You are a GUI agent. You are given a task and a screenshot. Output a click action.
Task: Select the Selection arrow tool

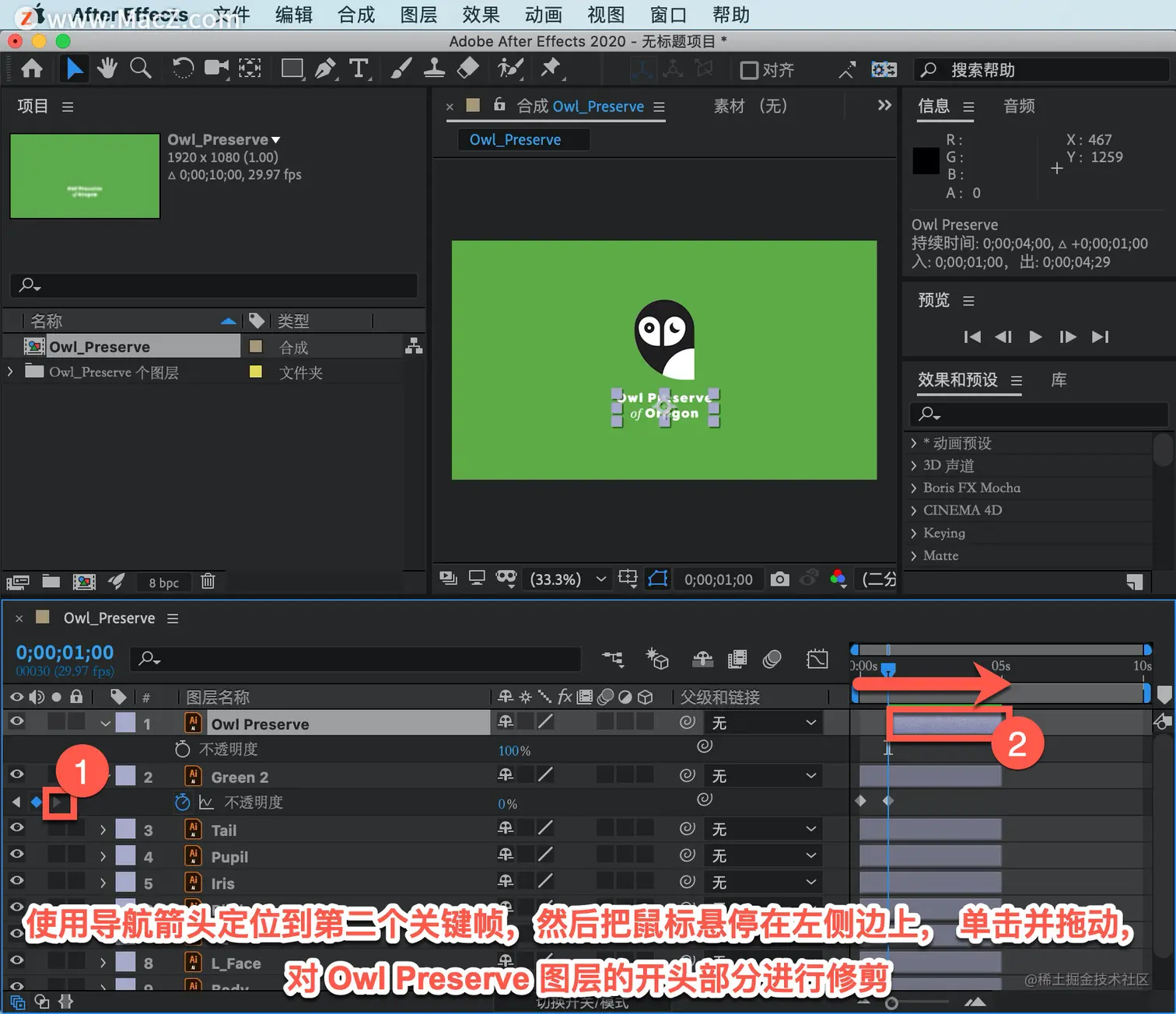[74, 69]
